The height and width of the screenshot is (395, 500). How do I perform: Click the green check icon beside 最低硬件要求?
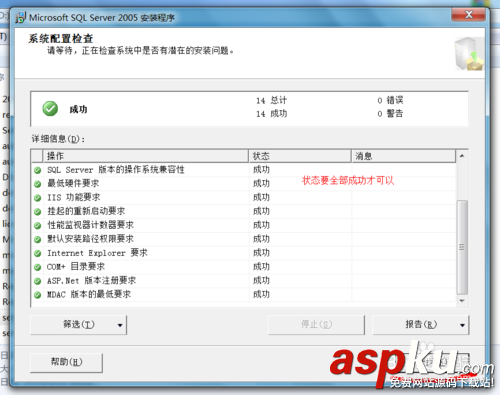[37, 184]
